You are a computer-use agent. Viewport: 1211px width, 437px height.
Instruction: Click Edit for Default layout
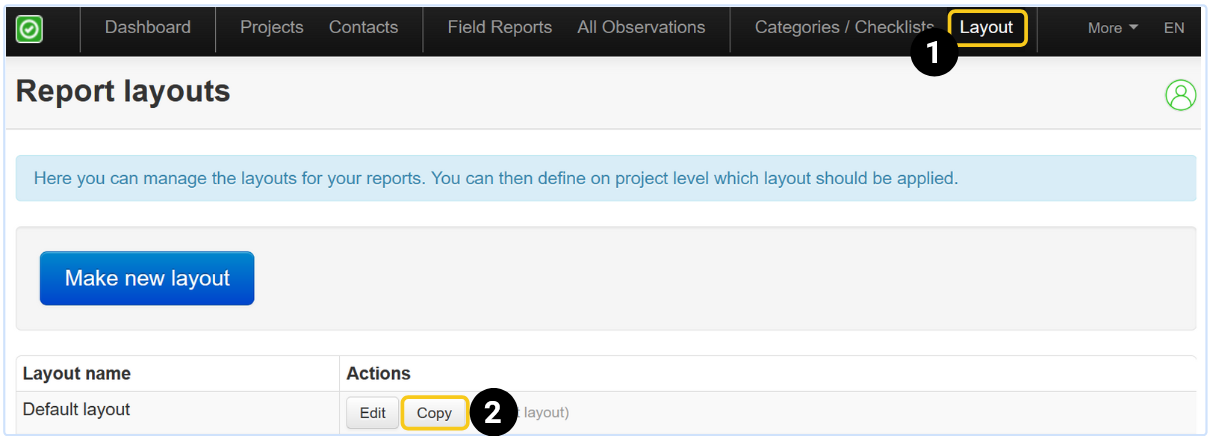coord(372,413)
